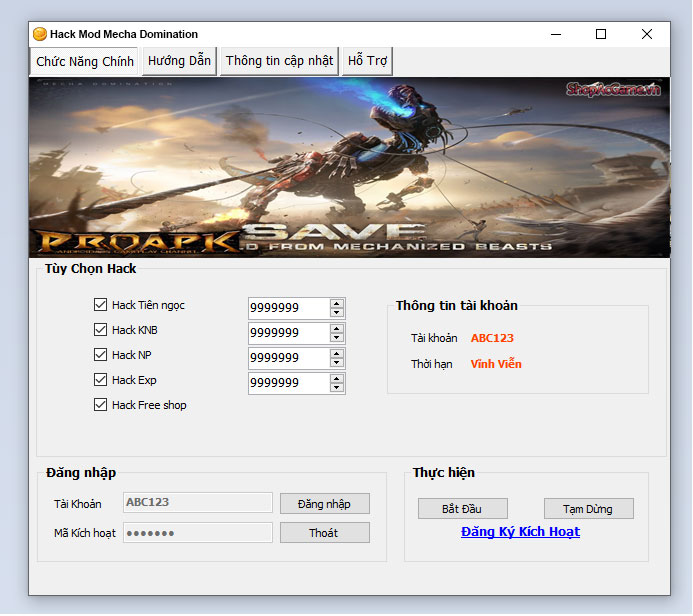The height and width of the screenshot is (616, 693).
Task: Click the Hack NP value field
Action: click(x=289, y=358)
